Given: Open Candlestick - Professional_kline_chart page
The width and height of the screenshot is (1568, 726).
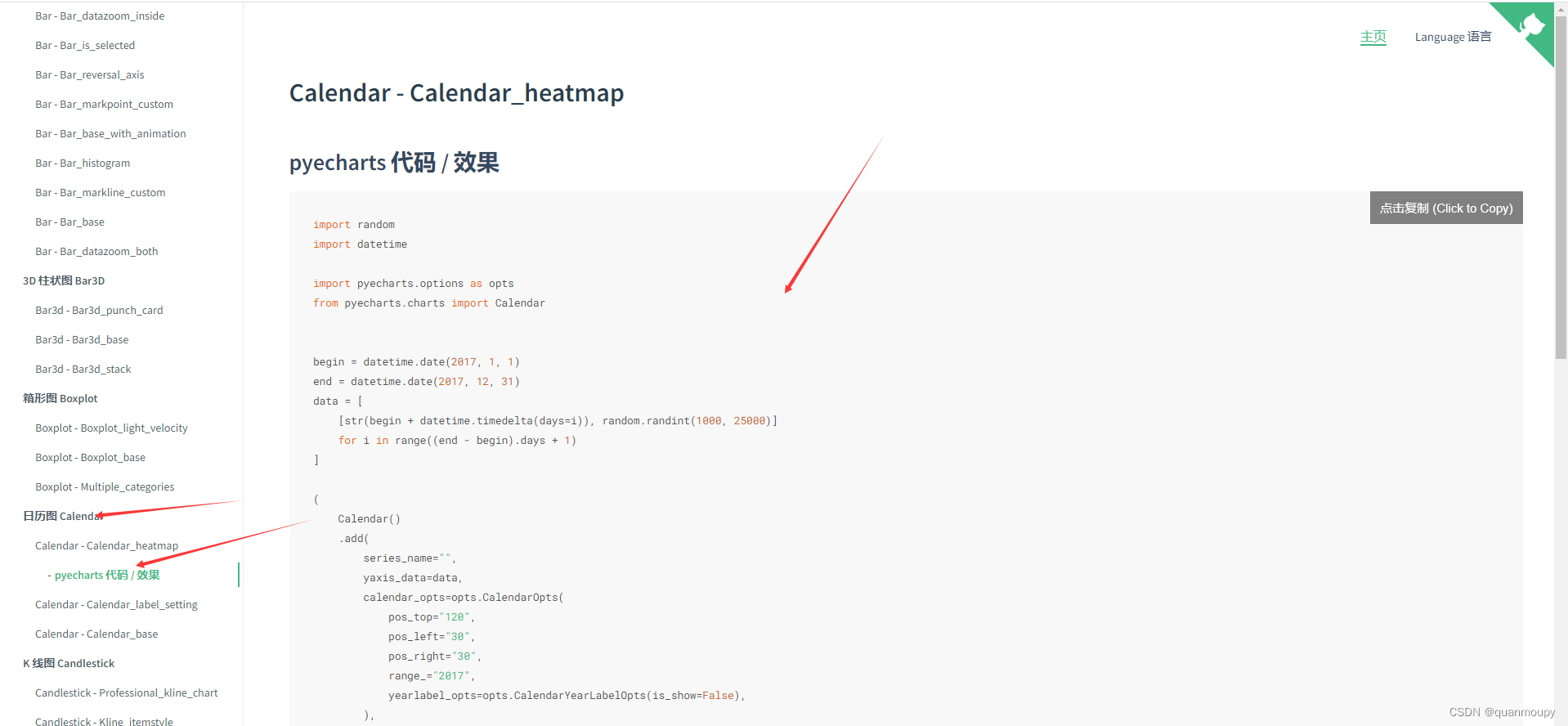Looking at the screenshot, I should pyautogui.click(x=127, y=692).
